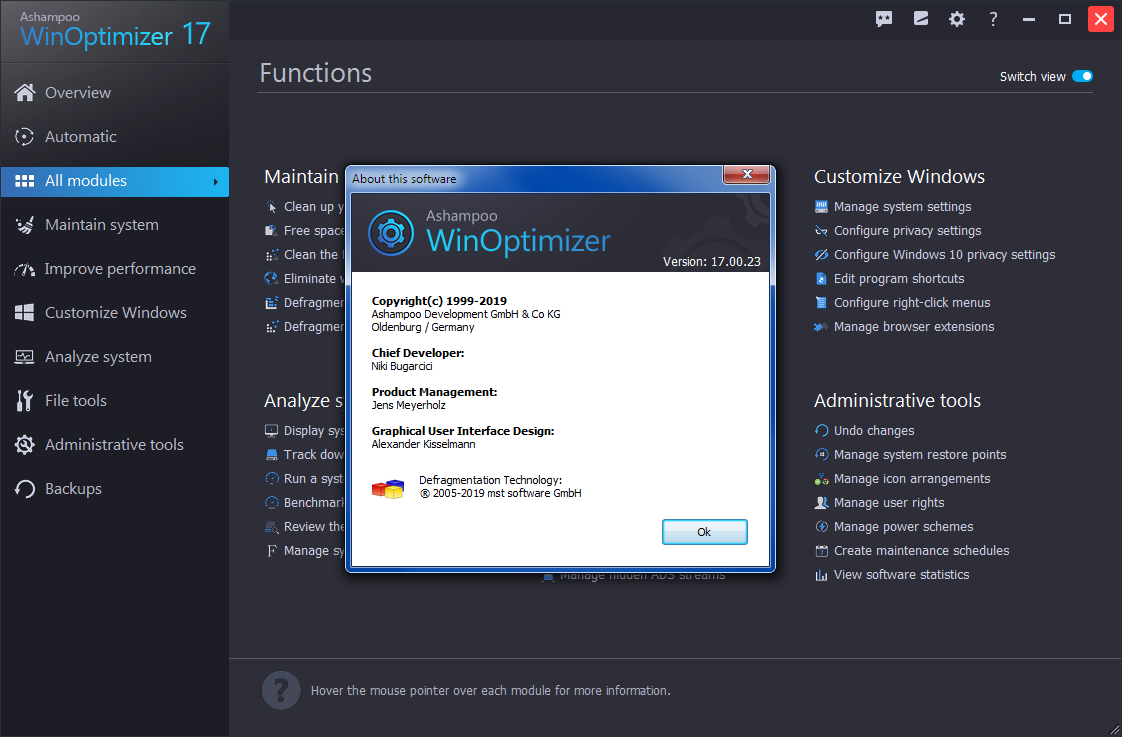Click the Customize Windows heading

point(899,177)
